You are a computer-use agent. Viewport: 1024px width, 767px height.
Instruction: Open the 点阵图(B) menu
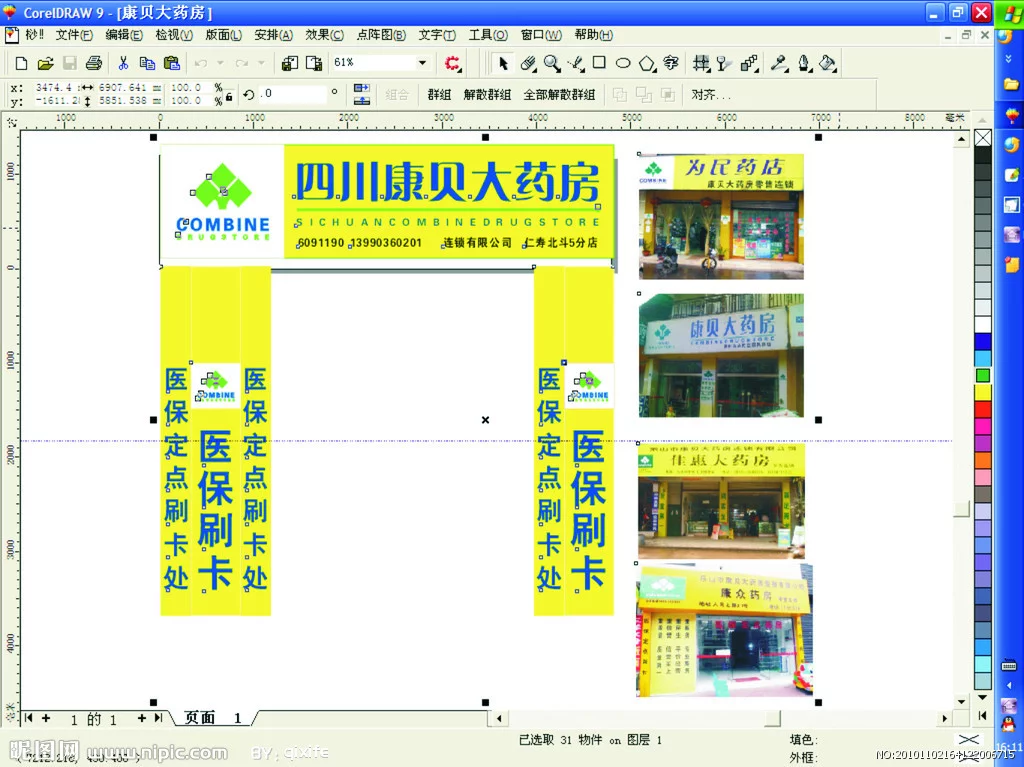pyautogui.click(x=381, y=35)
